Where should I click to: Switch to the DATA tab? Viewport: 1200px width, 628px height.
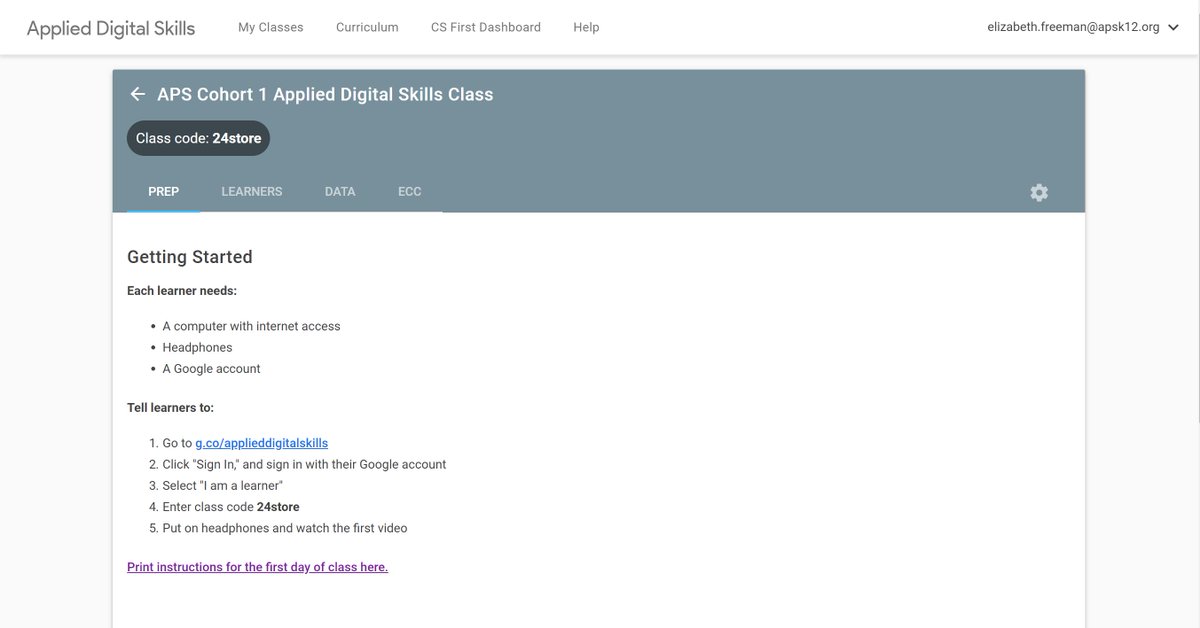(x=340, y=191)
